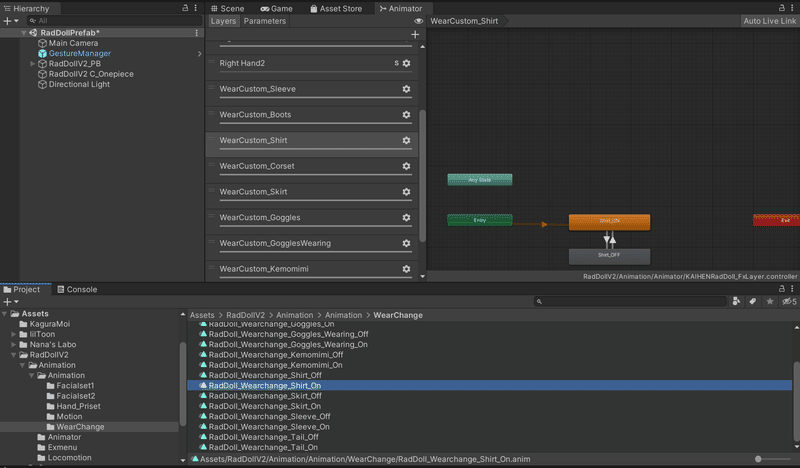Click the favorites star icon in Project
The width and height of the screenshot is (800, 468).
pos(770,302)
